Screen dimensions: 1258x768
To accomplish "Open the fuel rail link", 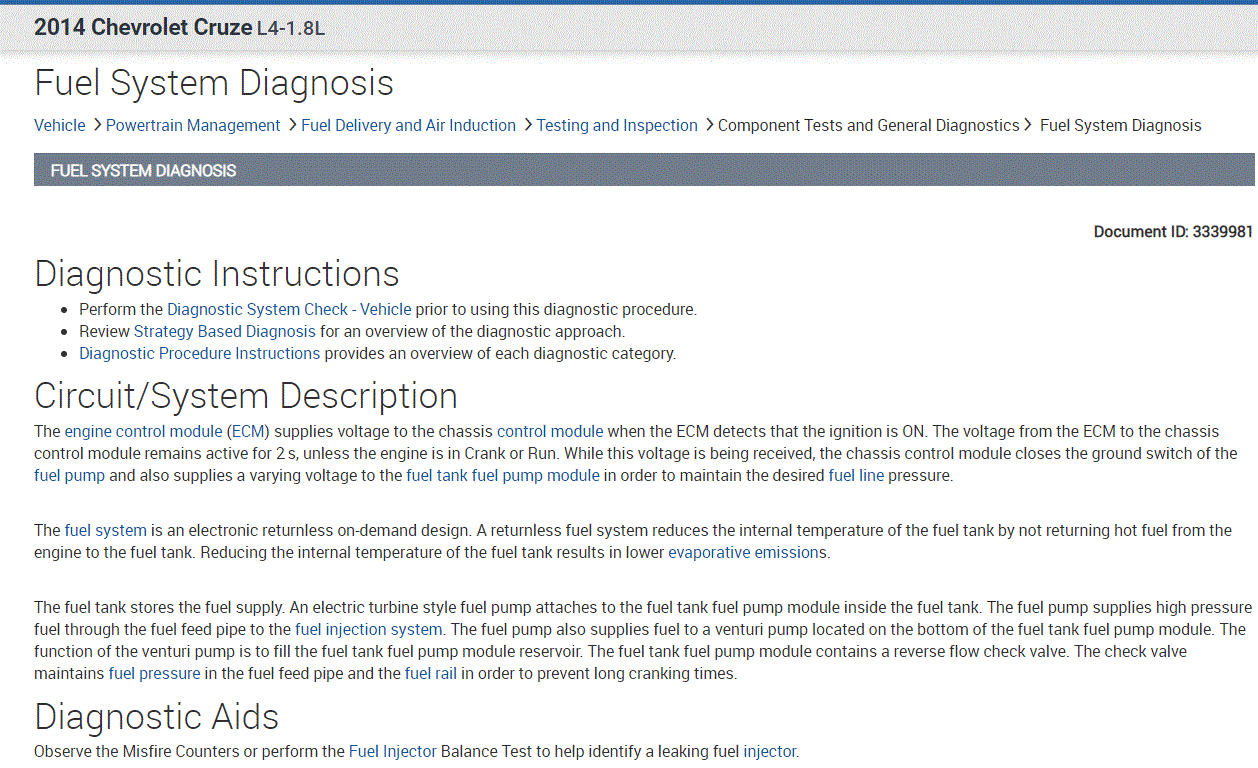I will pyautogui.click(x=432, y=673).
